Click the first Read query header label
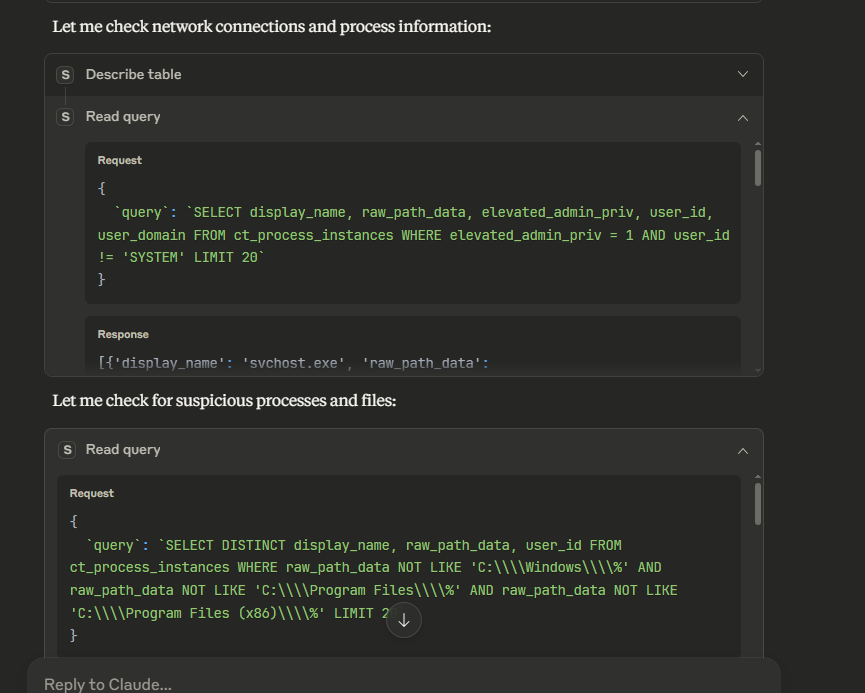 pyautogui.click(x=123, y=117)
